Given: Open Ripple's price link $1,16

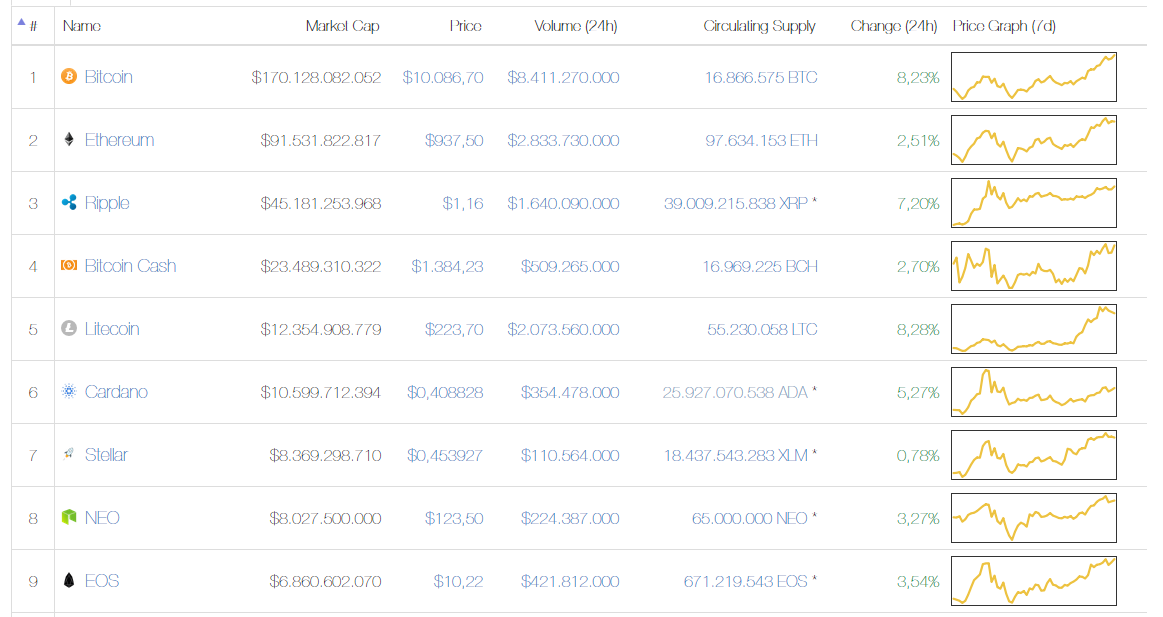Looking at the screenshot, I should click(463, 203).
